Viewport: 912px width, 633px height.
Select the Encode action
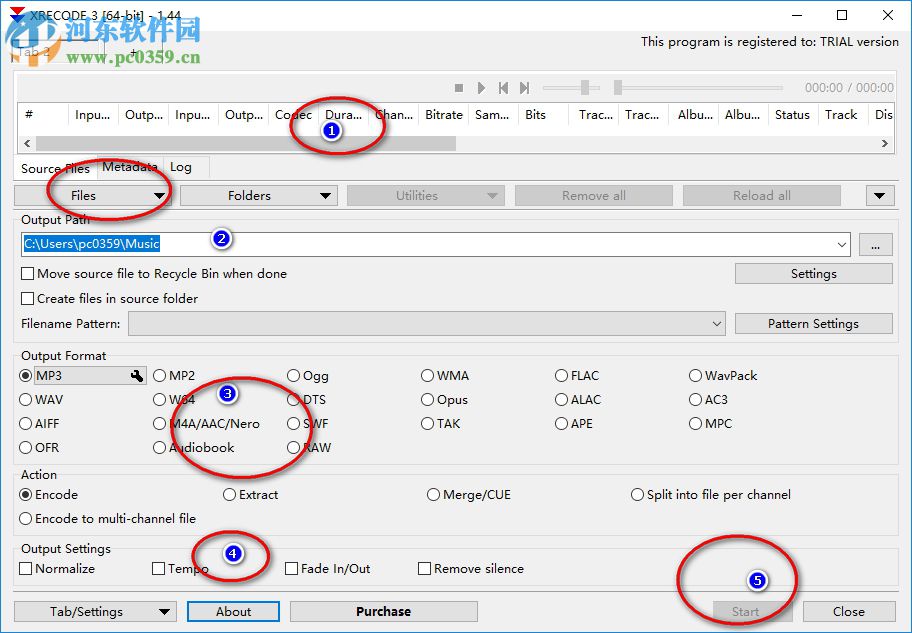pos(26,495)
